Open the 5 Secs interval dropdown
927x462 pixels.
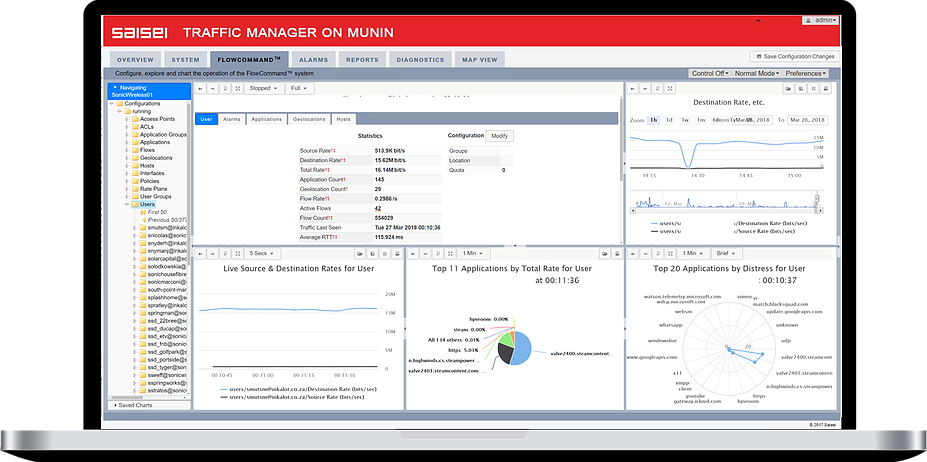pyautogui.click(x=262, y=253)
